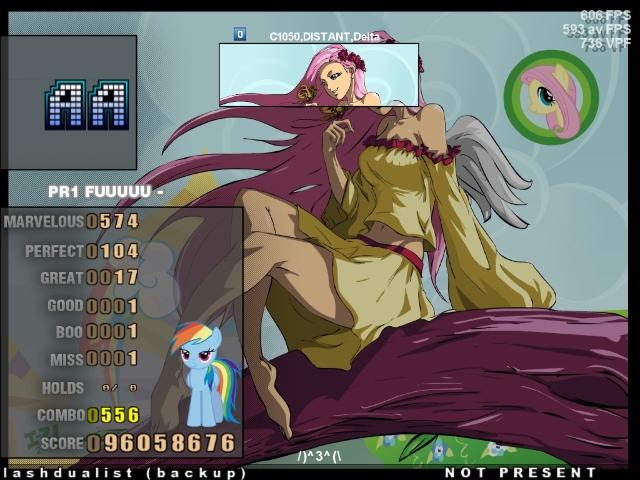Click the PERFECT label

(54, 251)
